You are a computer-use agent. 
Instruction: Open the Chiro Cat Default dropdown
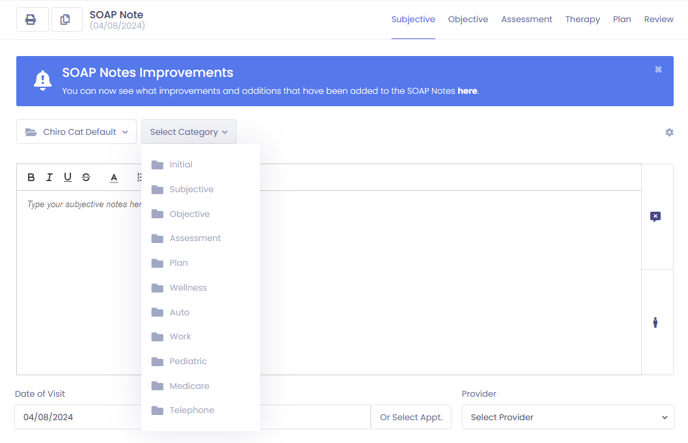point(76,132)
